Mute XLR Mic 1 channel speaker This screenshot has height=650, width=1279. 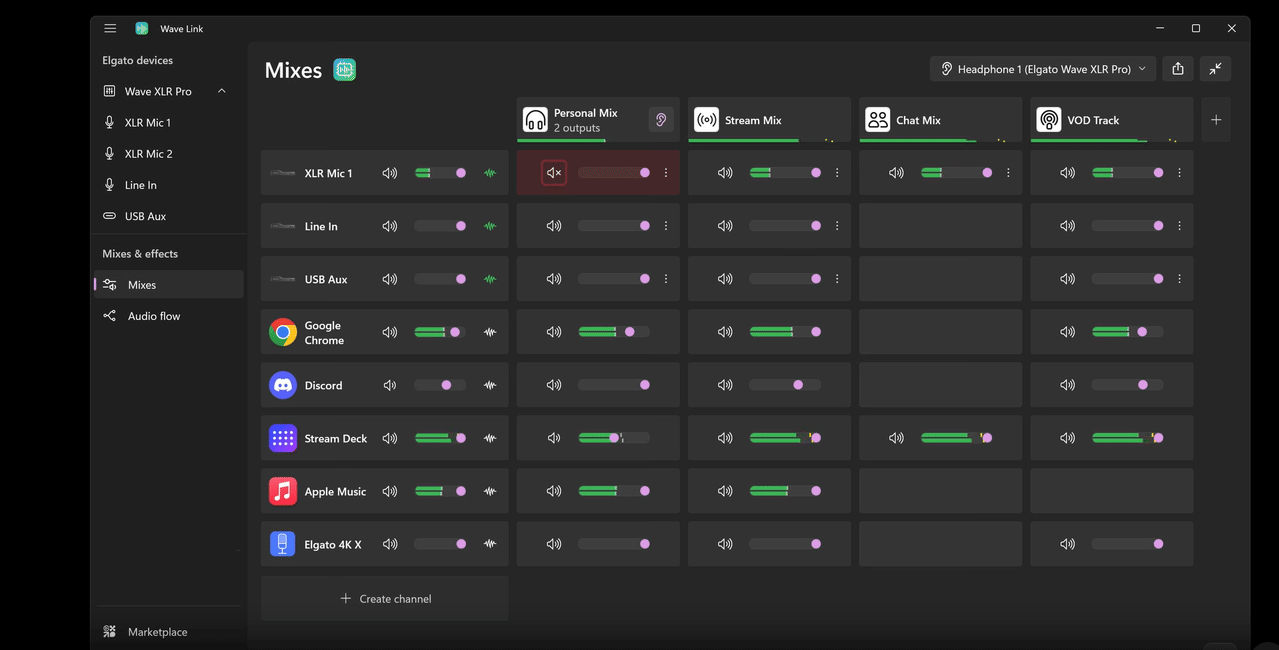point(390,173)
